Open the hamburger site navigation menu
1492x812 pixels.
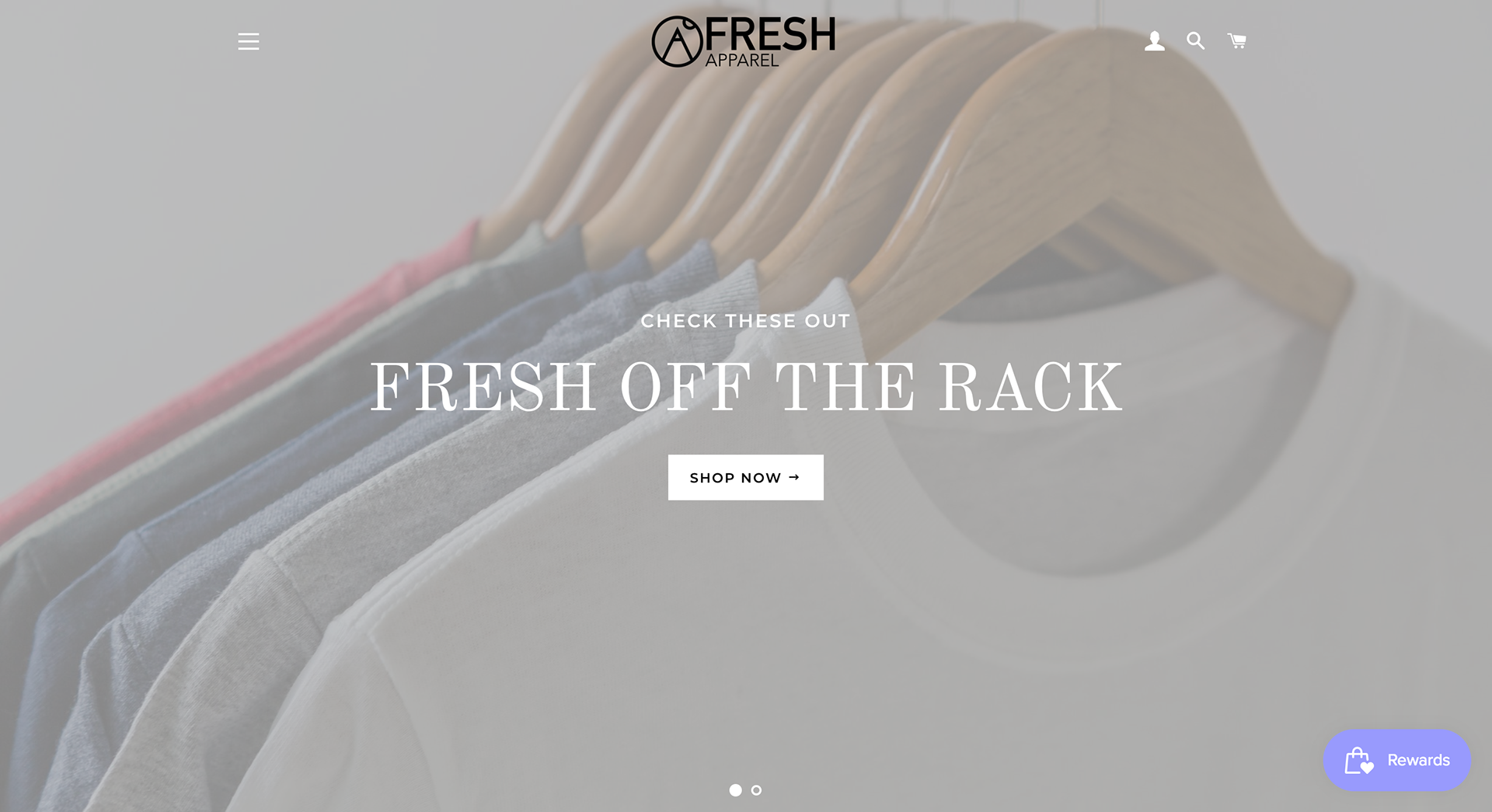coord(249,41)
